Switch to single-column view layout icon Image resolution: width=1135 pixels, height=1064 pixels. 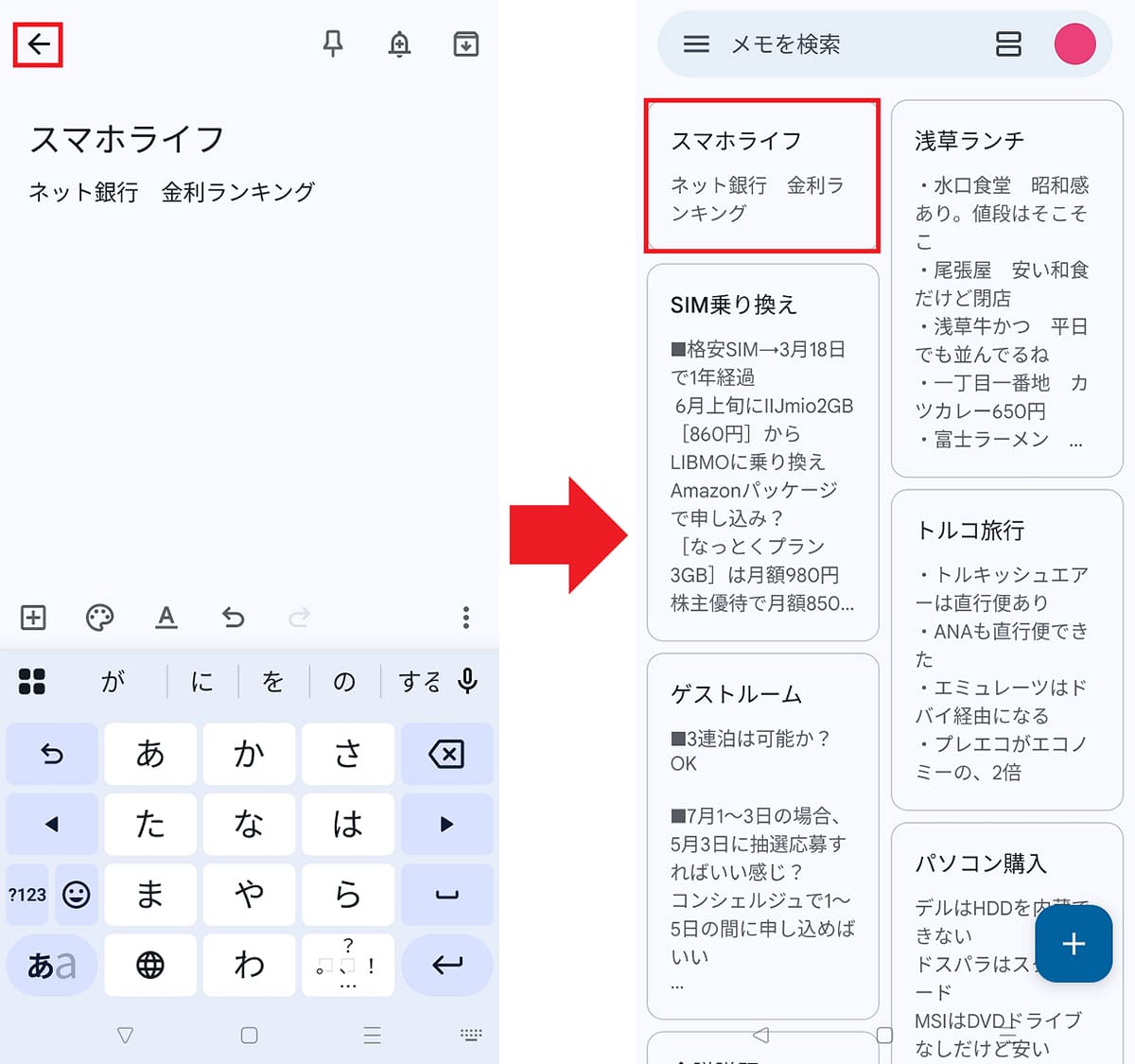pos(1008,44)
